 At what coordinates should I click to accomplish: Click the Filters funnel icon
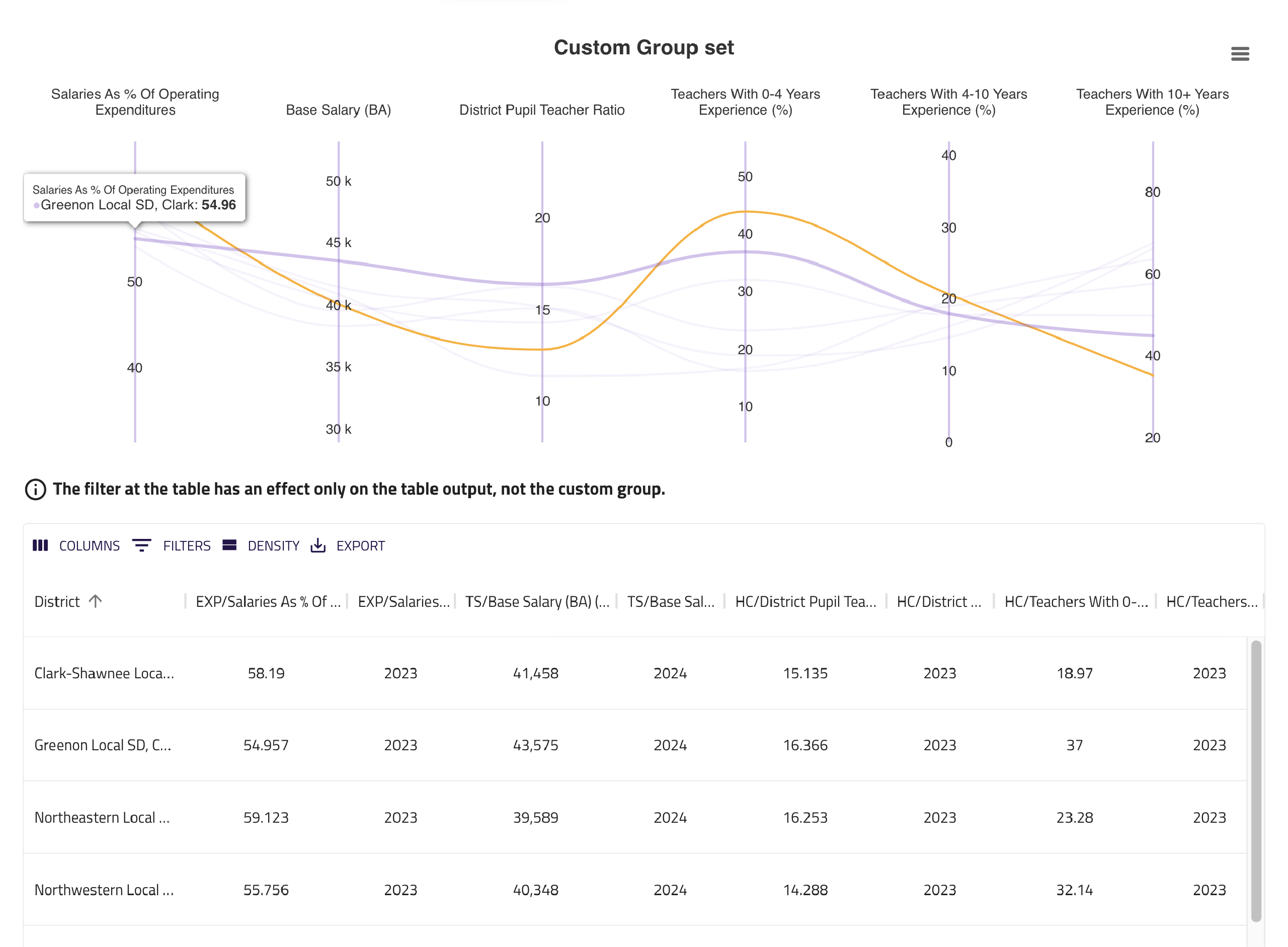click(x=141, y=545)
